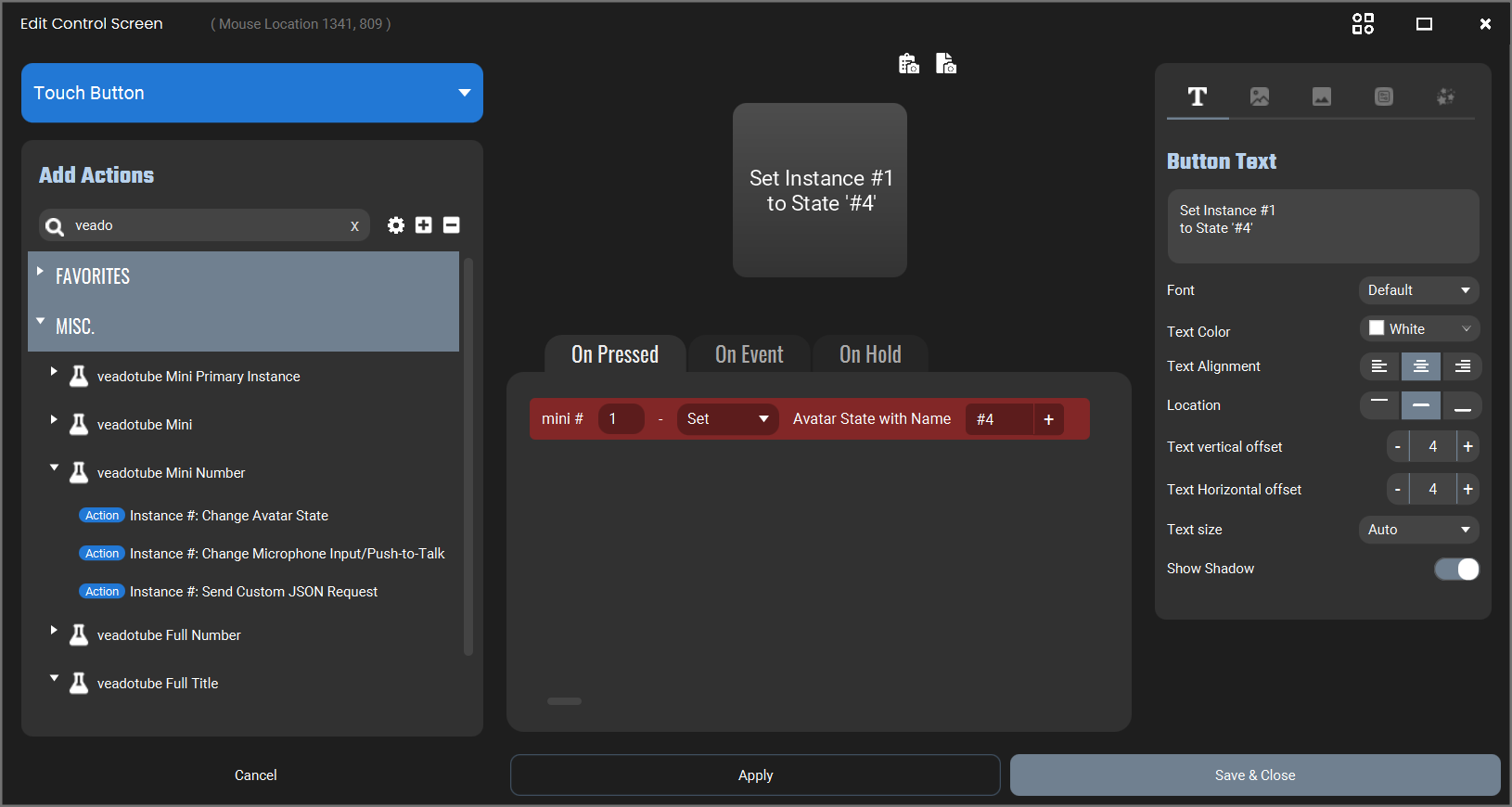Expand the FAVORITES category

(x=40, y=272)
